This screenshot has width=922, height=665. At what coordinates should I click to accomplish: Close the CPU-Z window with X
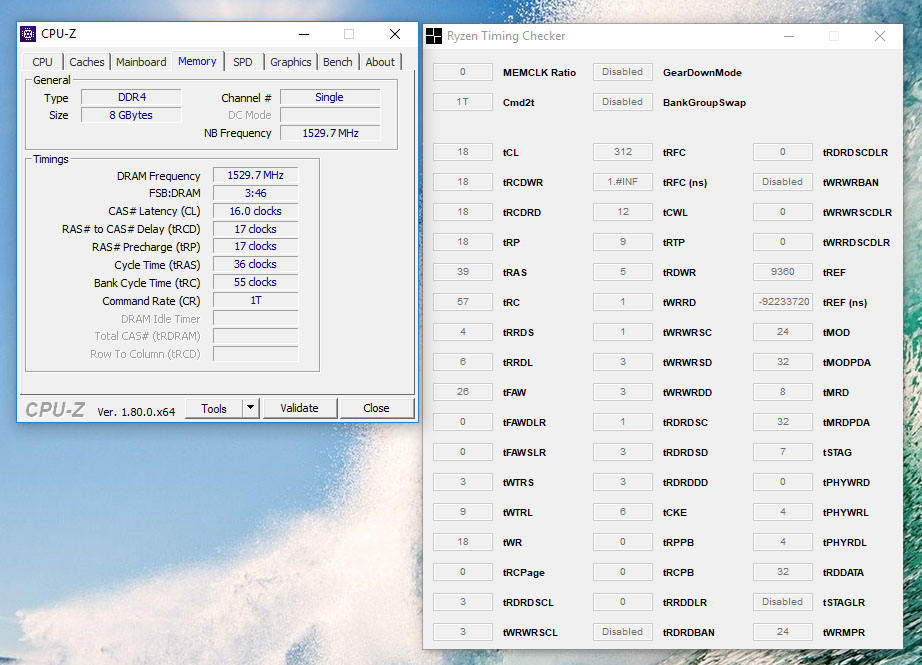395,34
